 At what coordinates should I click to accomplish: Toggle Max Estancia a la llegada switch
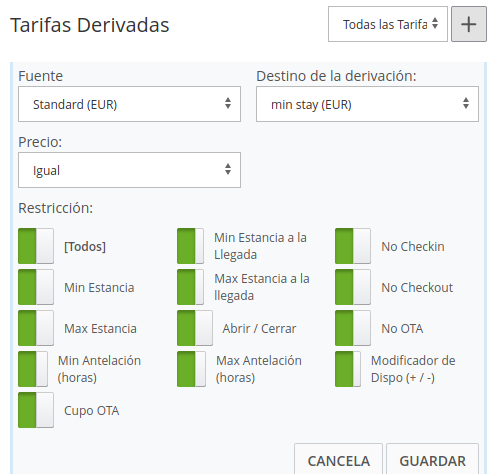tap(190, 287)
